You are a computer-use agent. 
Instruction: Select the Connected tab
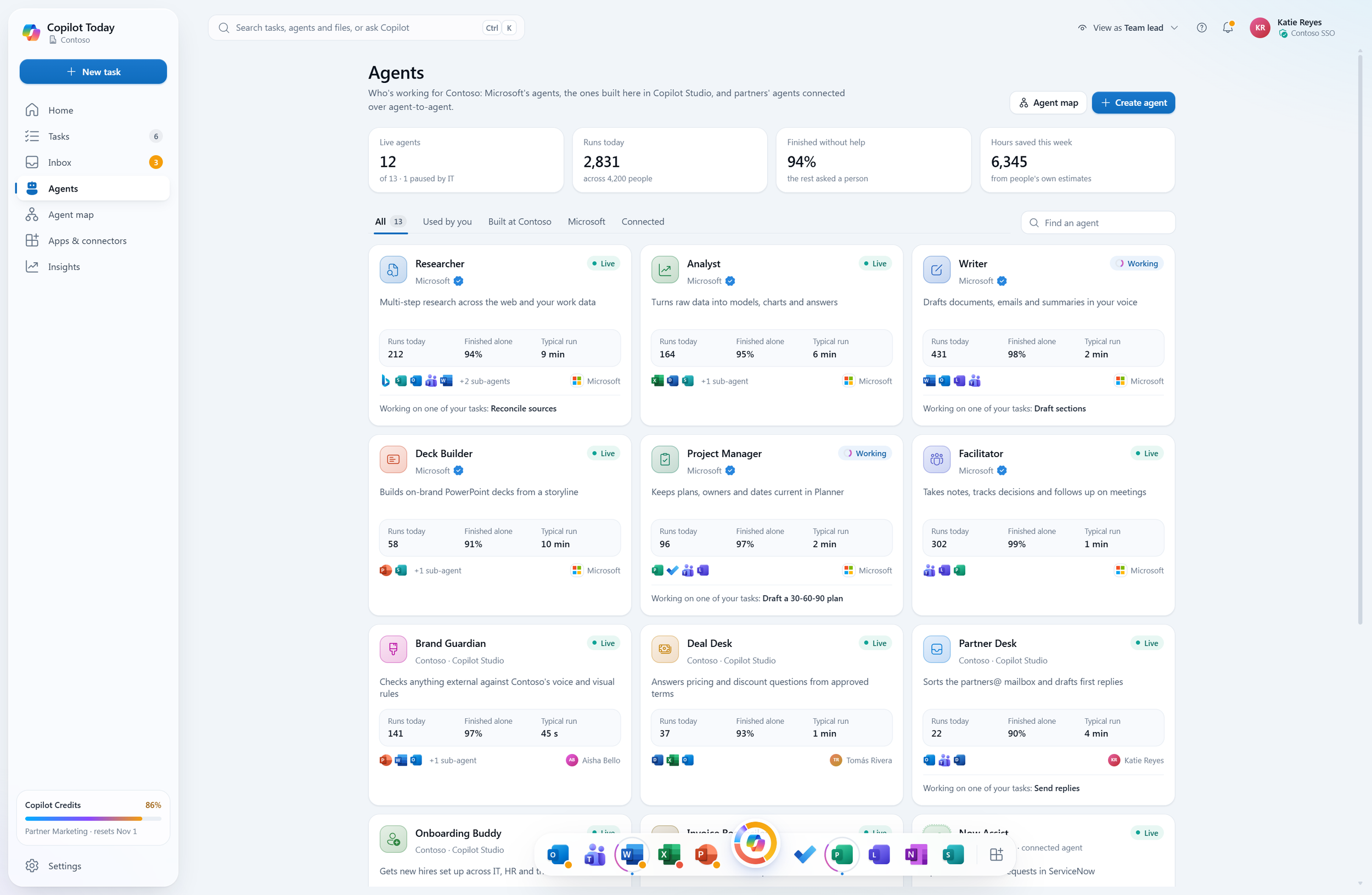[643, 222]
